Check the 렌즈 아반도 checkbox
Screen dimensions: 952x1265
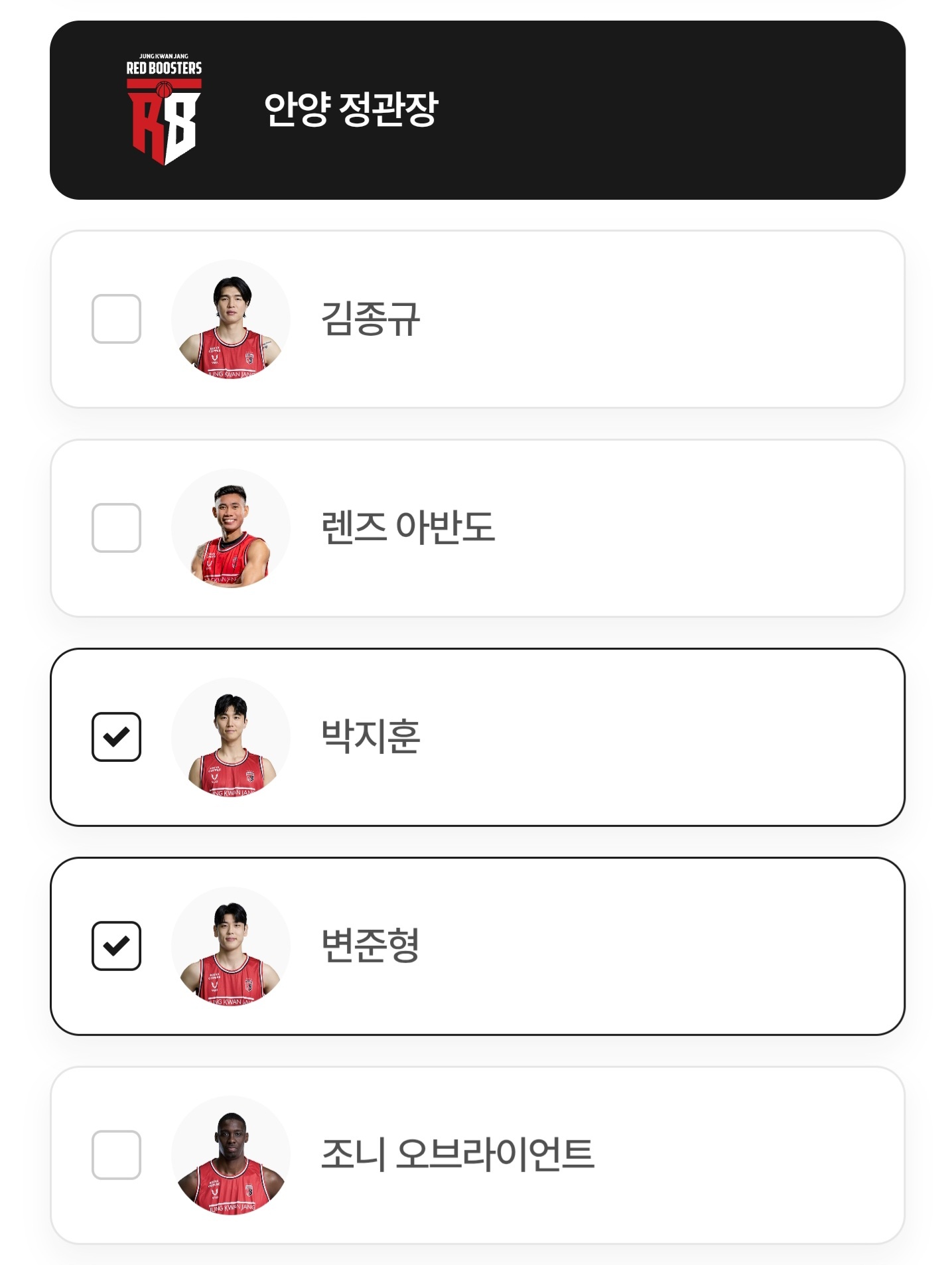tap(116, 528)
